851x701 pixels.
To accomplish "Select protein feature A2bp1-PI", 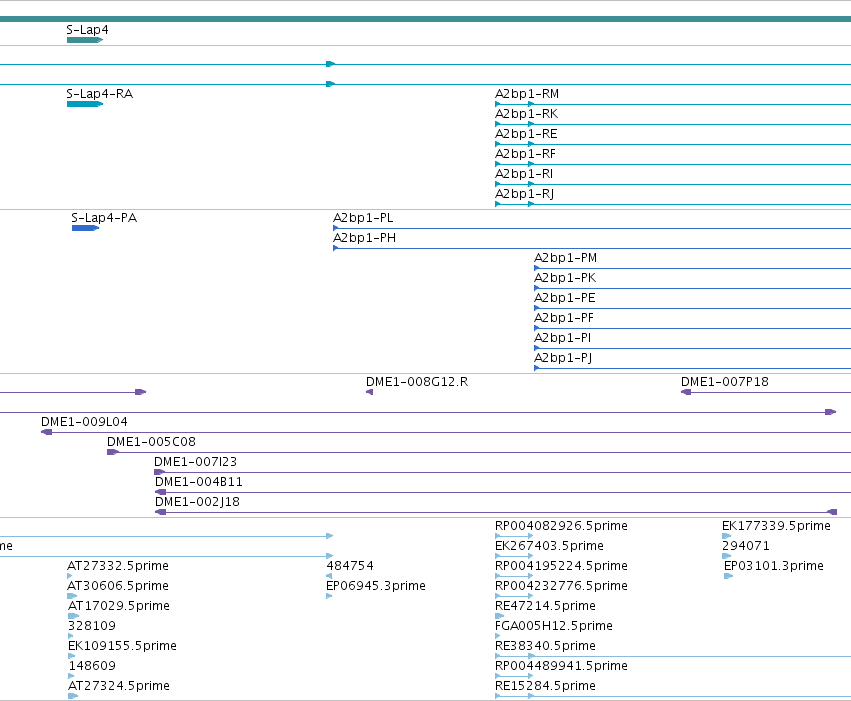I will pyautogui.click(x=563, y=339).
